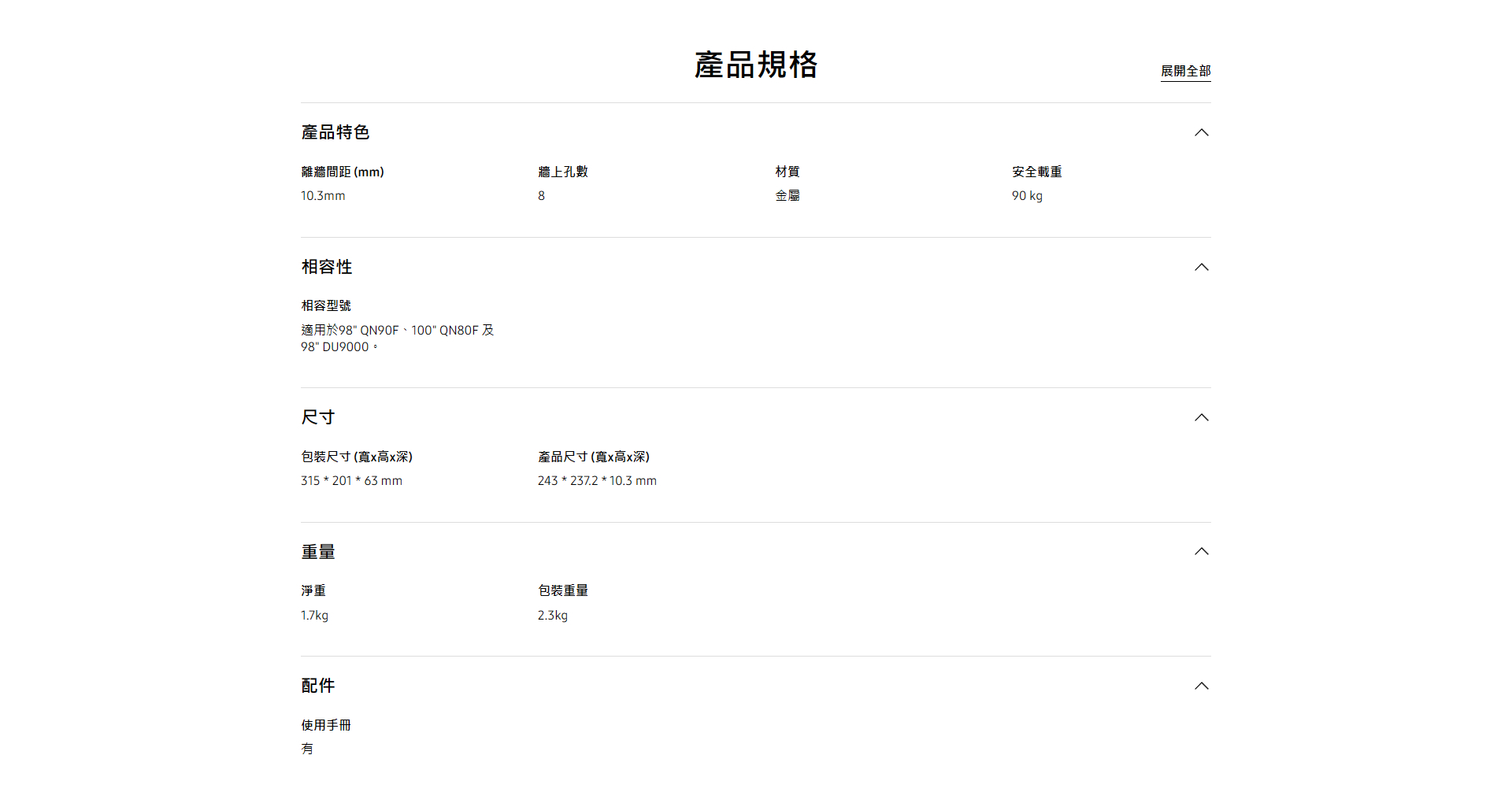1512x803 pixels.
Task: Collapse 產品特色 section using its chevron
Action: tap(1201, 132)
